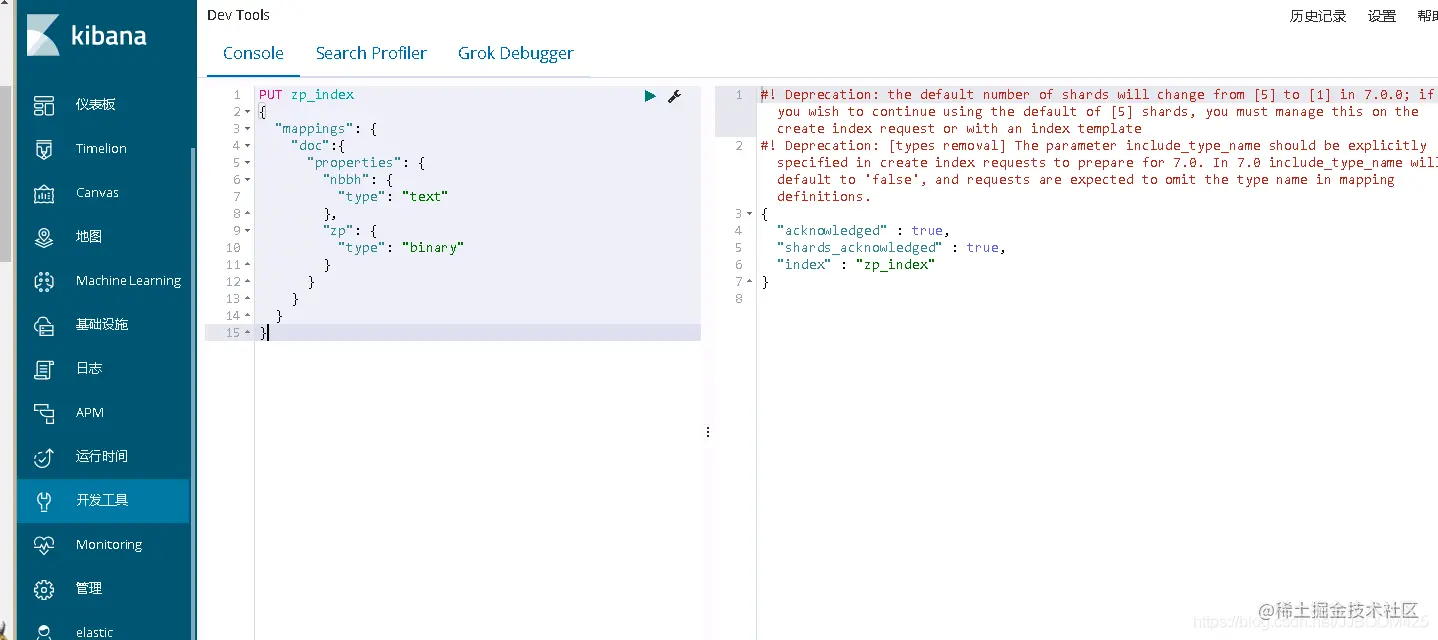This screenshot has height=640, width=1438.
Task: Open the request wrench options icon
Action: [x=674, y=96]
